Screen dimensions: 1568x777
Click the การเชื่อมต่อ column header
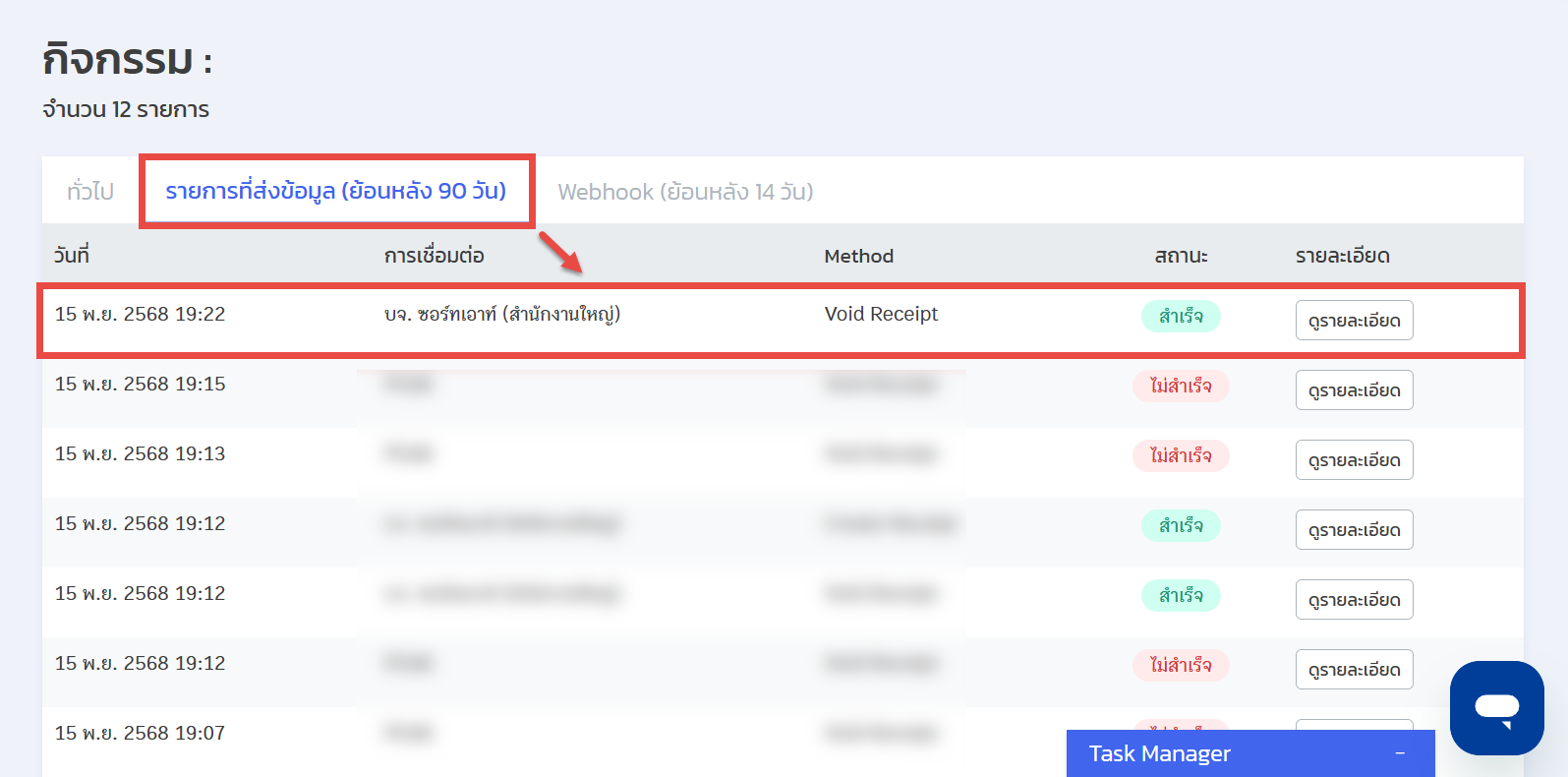click(434, 256)
